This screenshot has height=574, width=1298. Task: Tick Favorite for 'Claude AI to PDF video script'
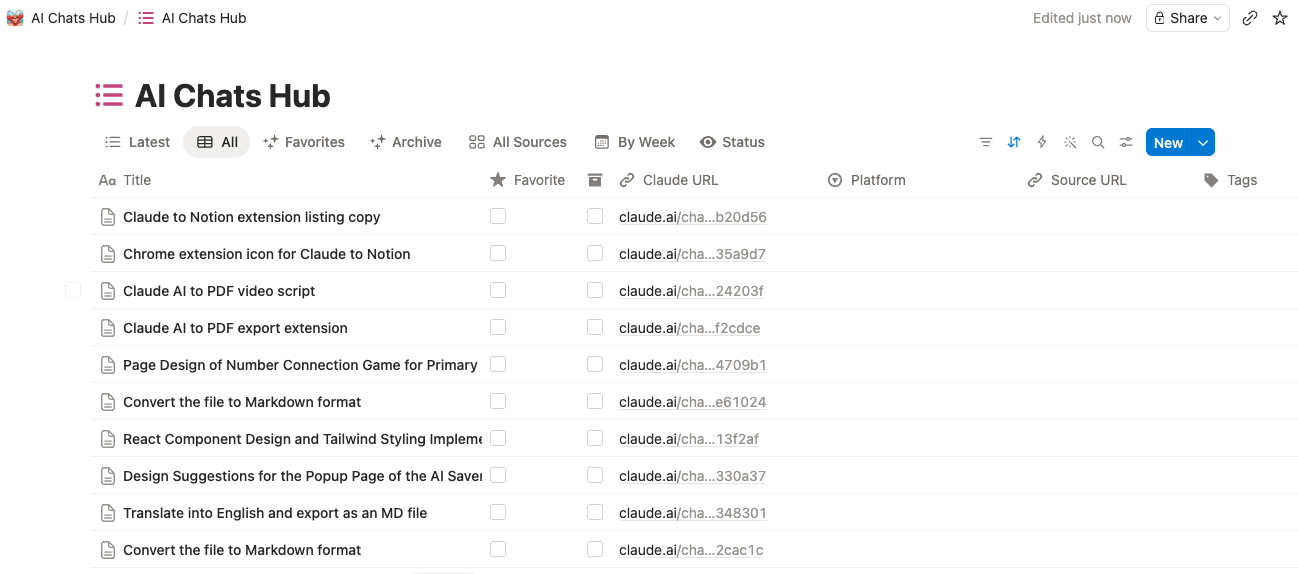tap(498, 290)
